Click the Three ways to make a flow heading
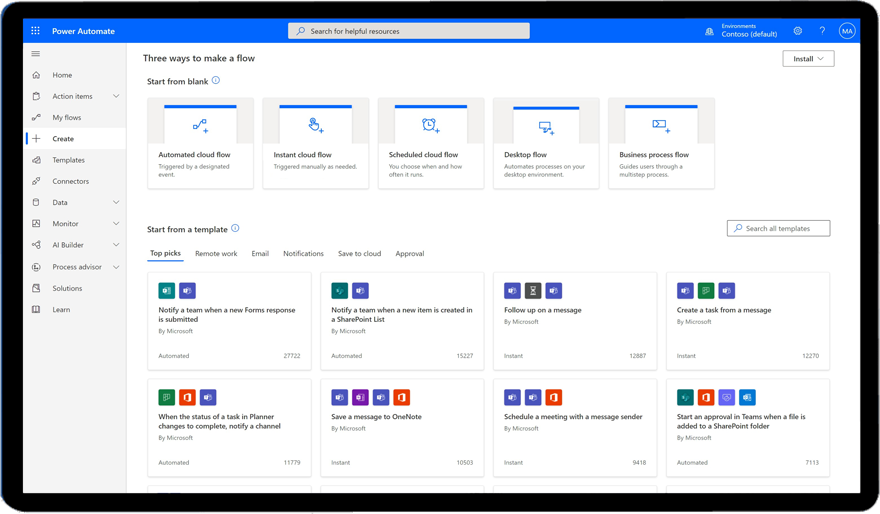Screen dimensions: 880x514 199,58
